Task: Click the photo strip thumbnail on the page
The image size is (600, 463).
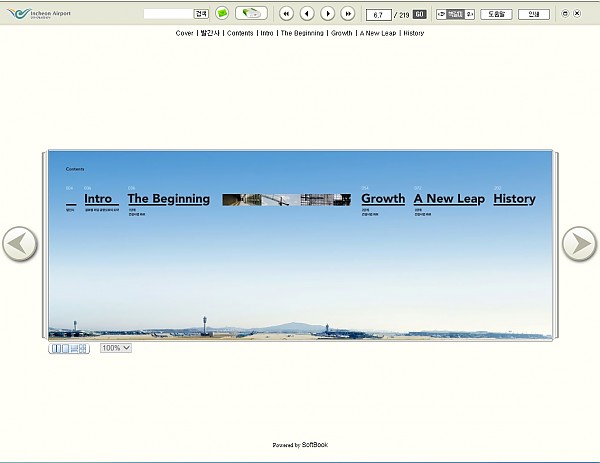Action: [287, 200]
